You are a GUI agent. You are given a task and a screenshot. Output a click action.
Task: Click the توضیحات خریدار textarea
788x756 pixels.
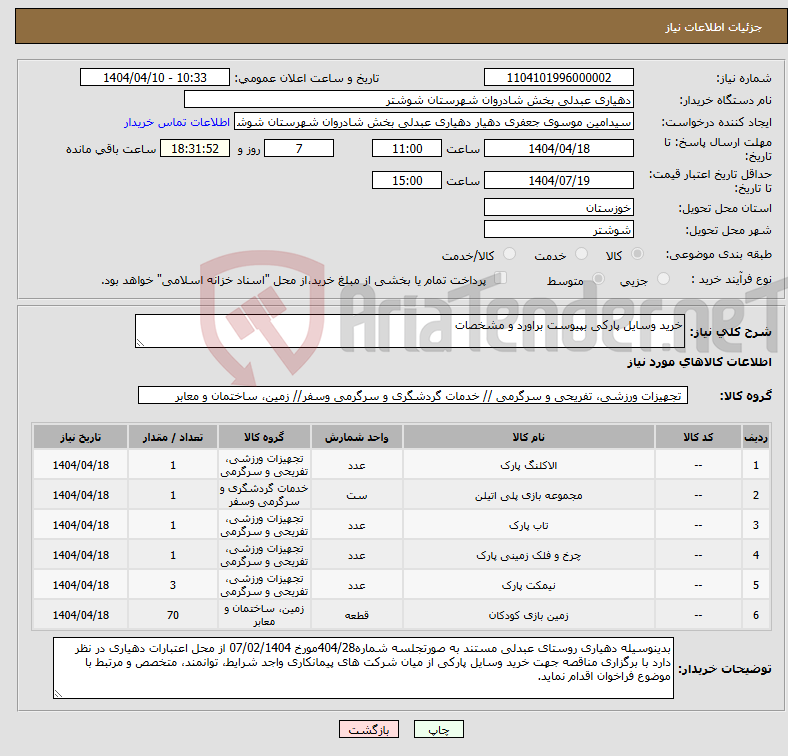pos(363,668)
